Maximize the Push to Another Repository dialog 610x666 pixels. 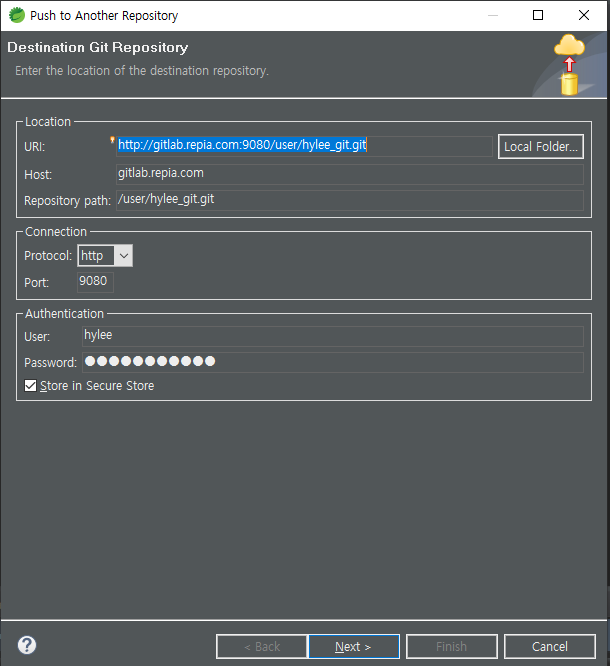pos(538,15)
